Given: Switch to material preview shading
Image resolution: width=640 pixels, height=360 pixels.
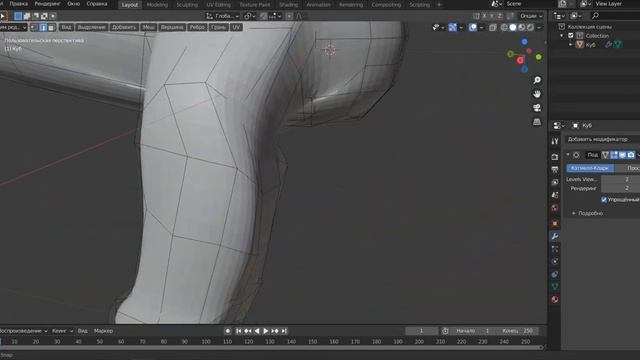Looking at the screenshot, I should coord(521,27).
